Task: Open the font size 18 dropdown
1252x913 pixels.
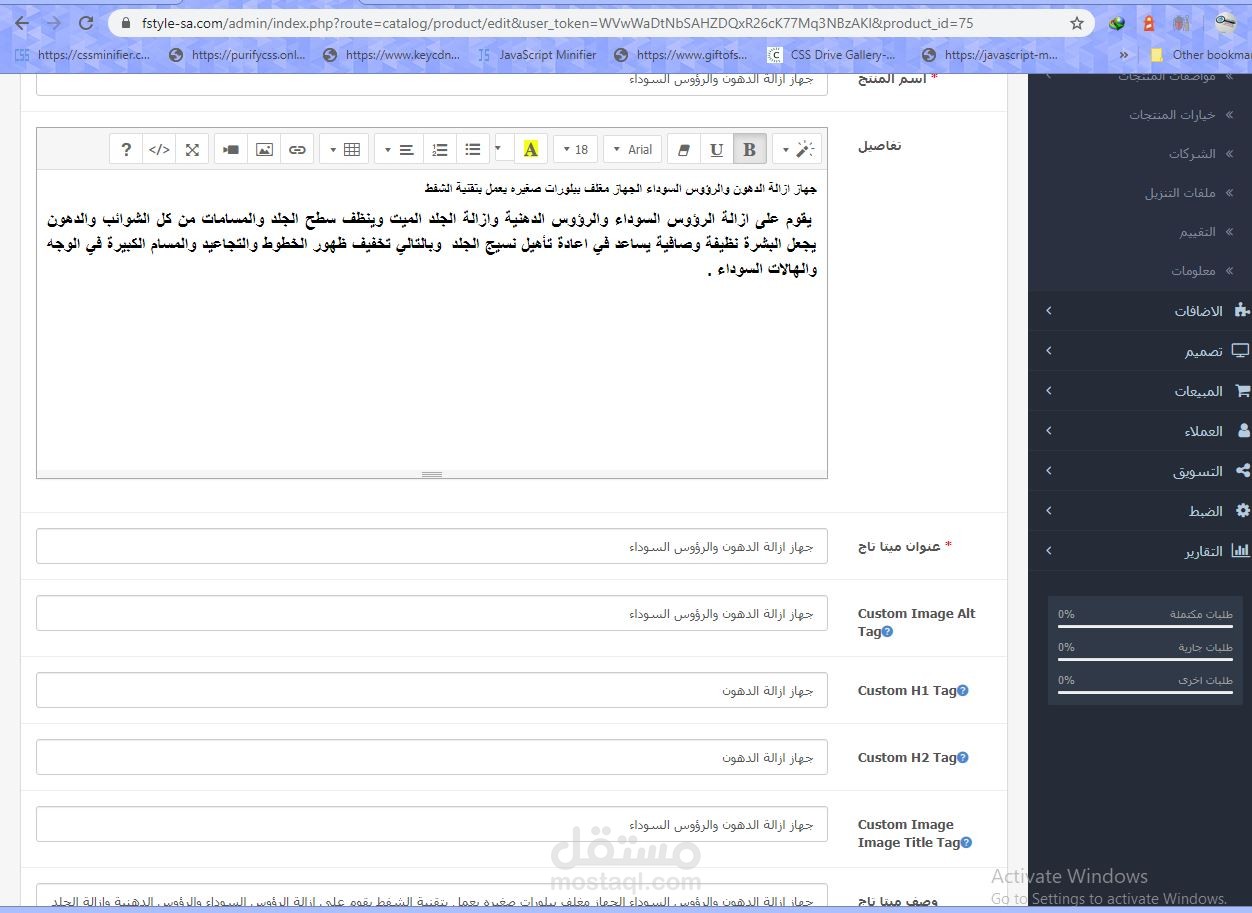Action: click(575, 149)
